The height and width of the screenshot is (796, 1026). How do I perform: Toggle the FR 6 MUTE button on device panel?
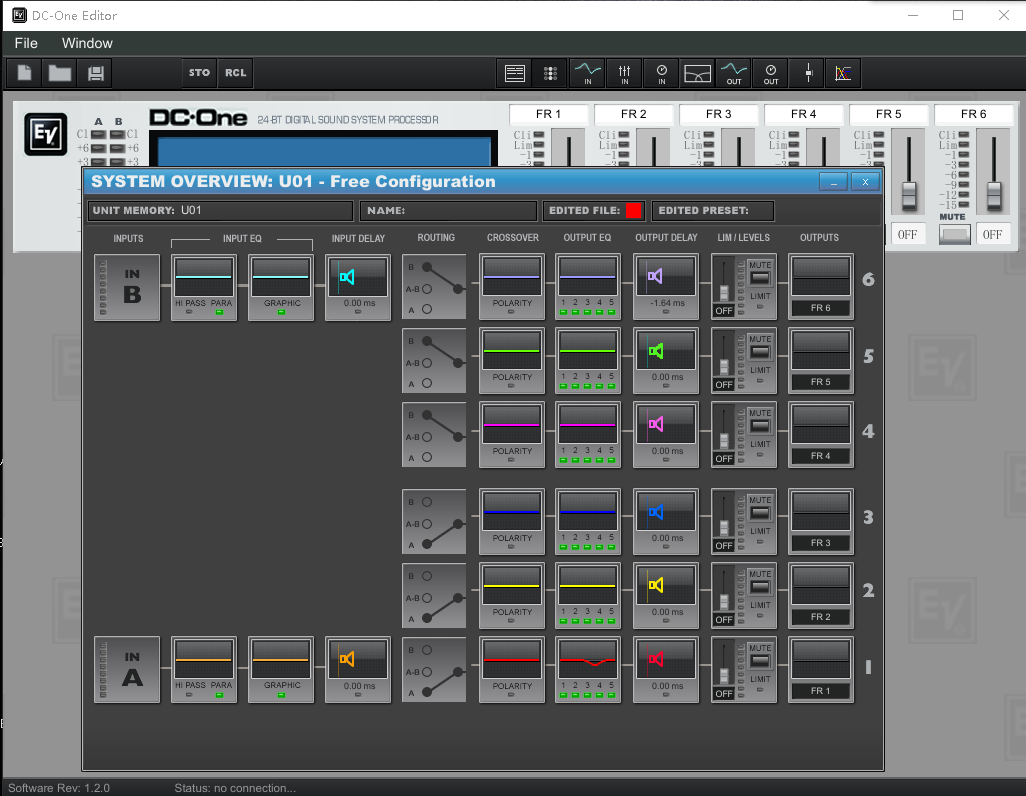(955, 234)
